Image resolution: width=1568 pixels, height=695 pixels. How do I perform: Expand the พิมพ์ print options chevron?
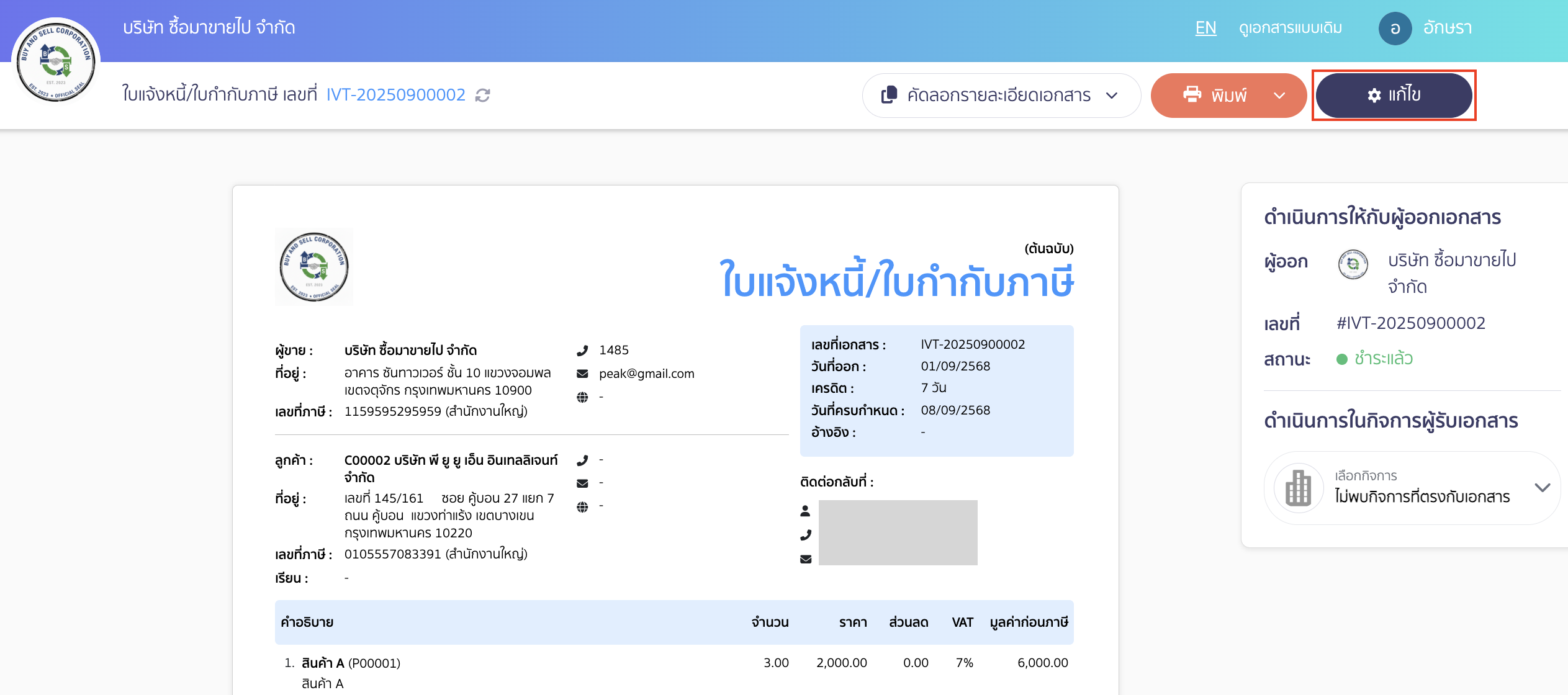(1279, 95)
